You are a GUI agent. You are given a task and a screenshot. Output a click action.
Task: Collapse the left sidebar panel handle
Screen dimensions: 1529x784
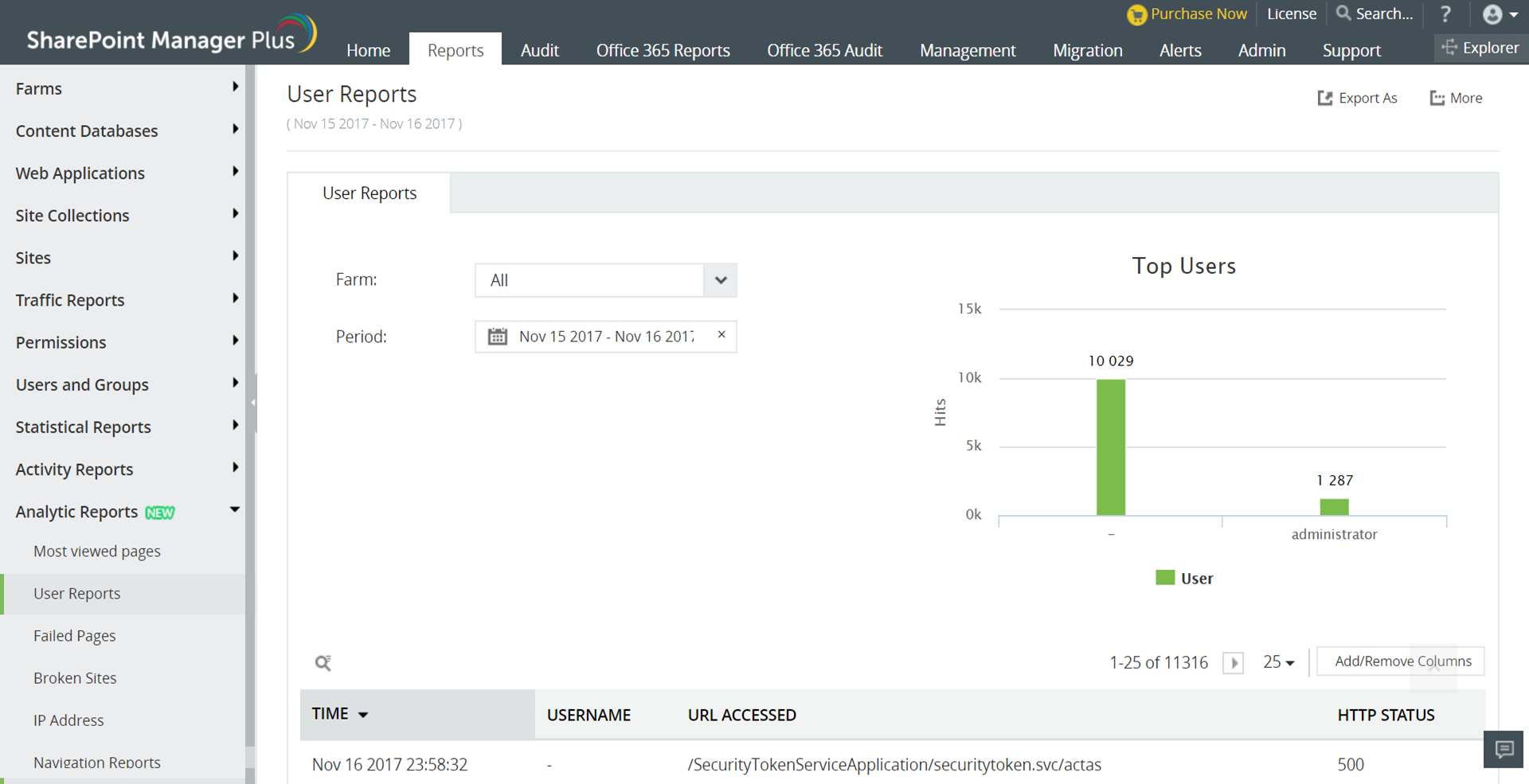(x=253, y=403)
